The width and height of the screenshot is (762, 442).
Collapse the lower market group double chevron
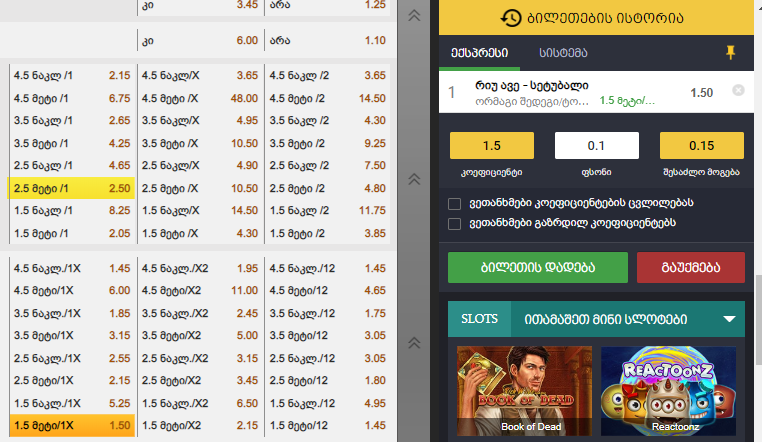pos(414,343)
